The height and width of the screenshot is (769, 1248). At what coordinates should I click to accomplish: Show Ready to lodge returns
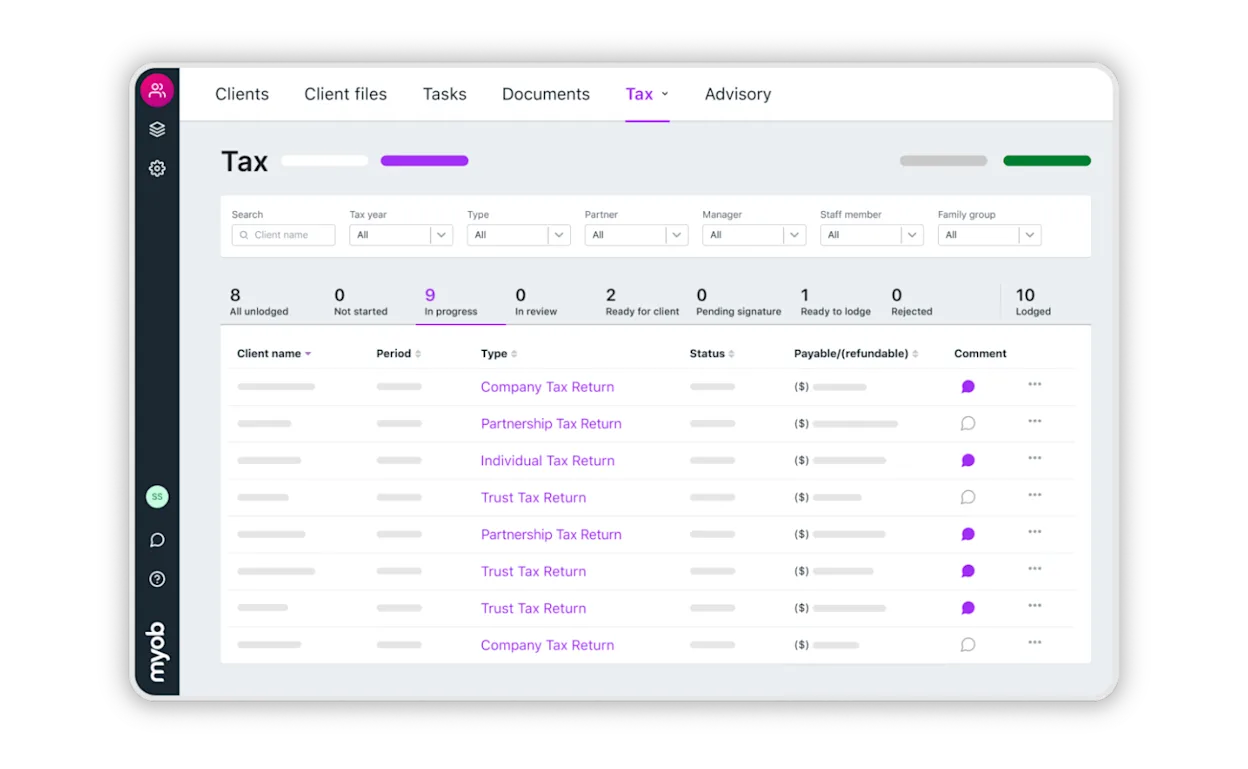pyautogui.click(x=835, y=302)
